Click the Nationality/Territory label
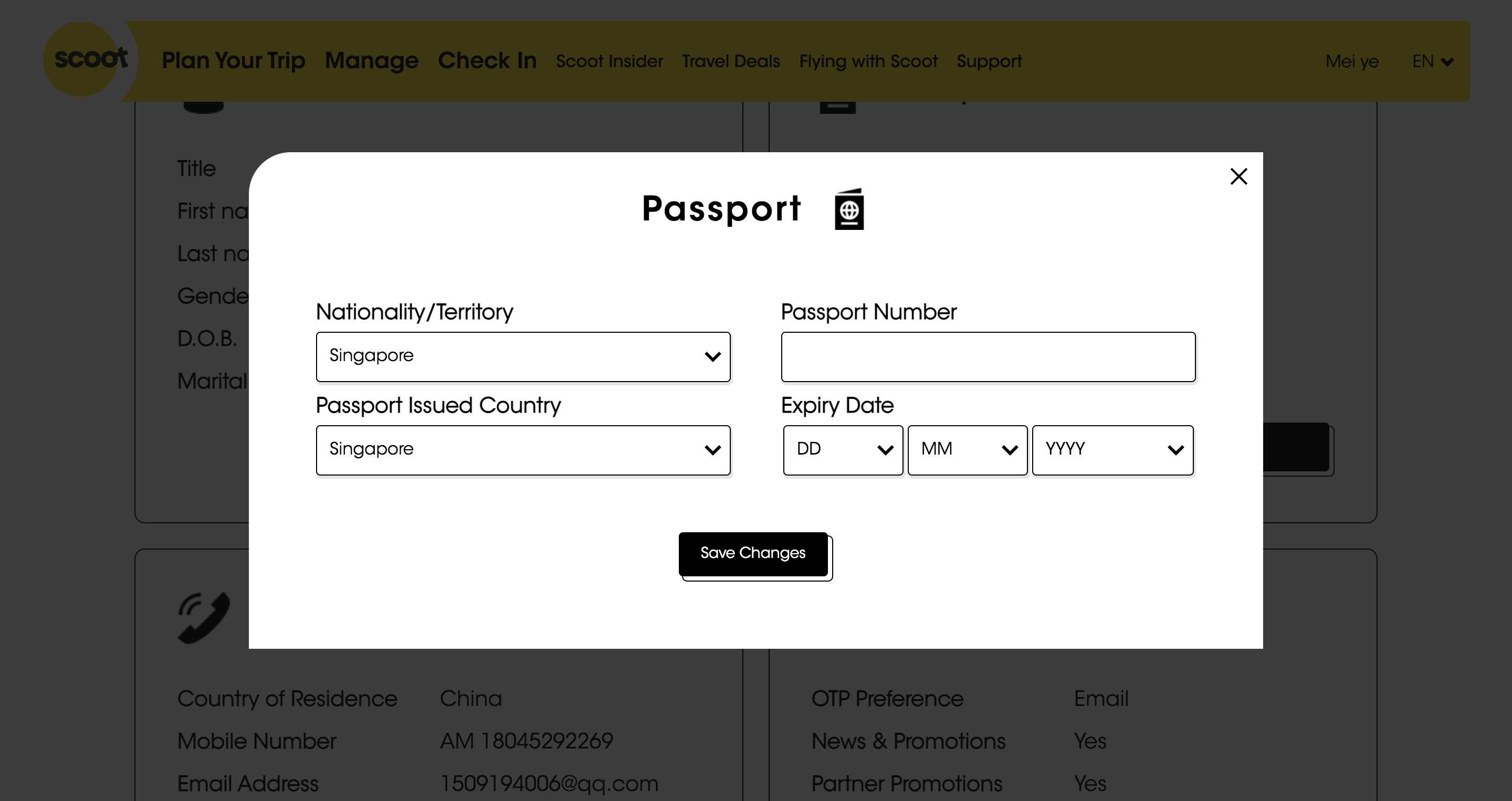The height and width of the screenshot is (801, 1512). [x=414, y=312]
